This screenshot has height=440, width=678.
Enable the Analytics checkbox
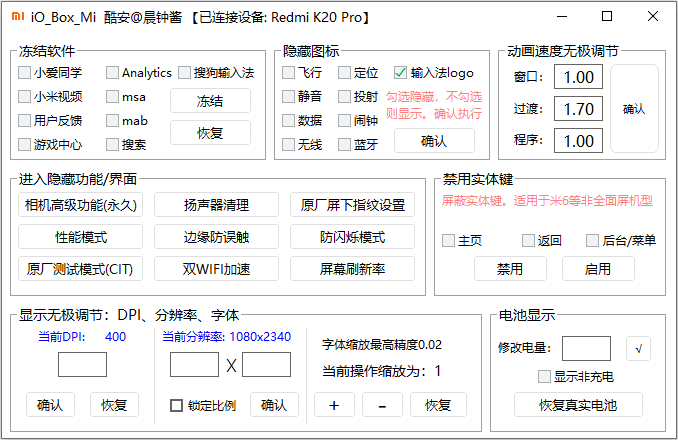click(x=112, y=72)
